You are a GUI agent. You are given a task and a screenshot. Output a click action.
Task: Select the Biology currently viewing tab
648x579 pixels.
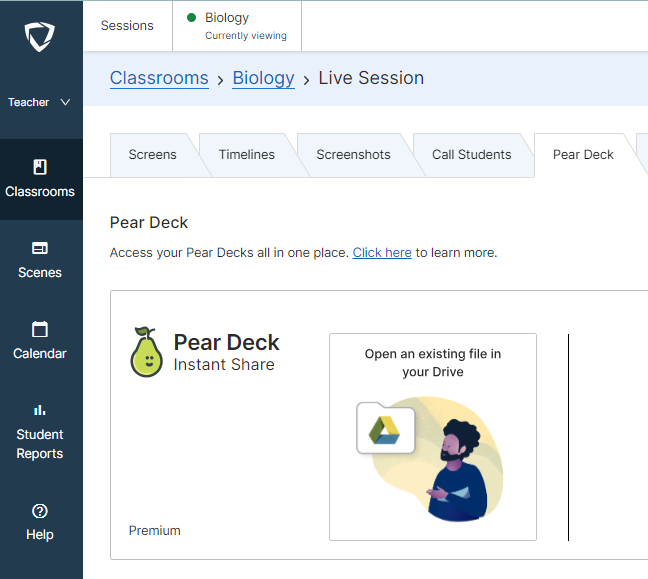(x=237, y=26)
